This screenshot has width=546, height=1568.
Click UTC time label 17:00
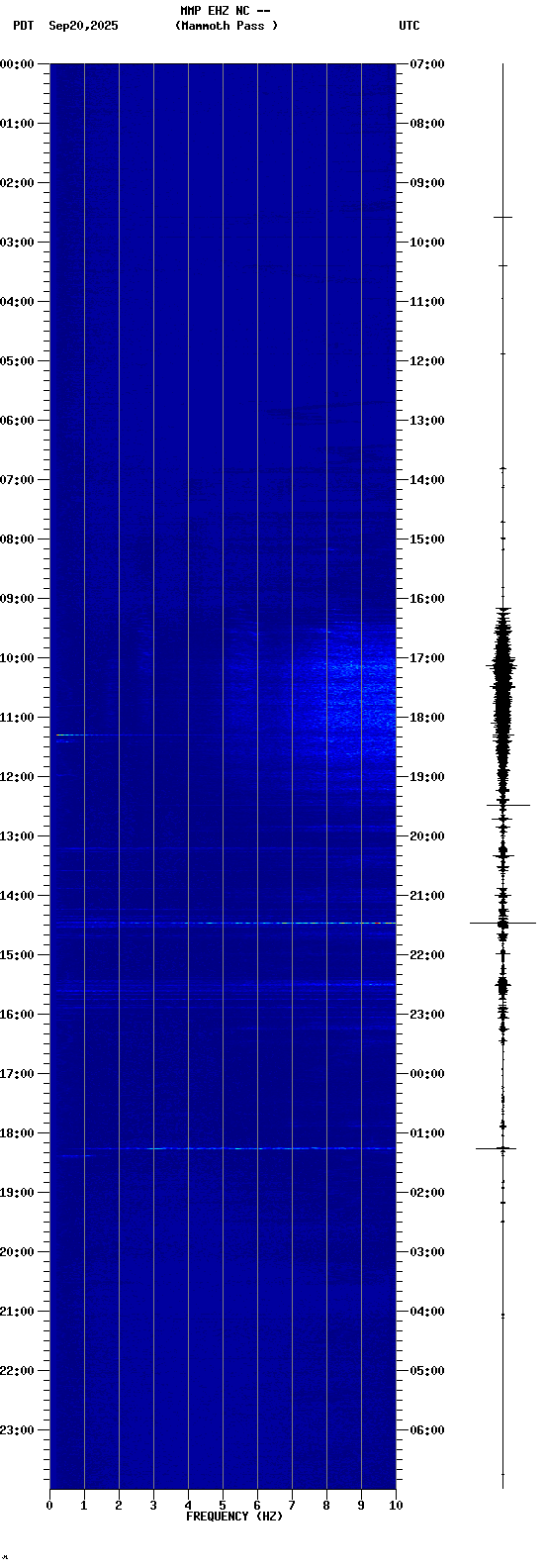click(427, 658)
